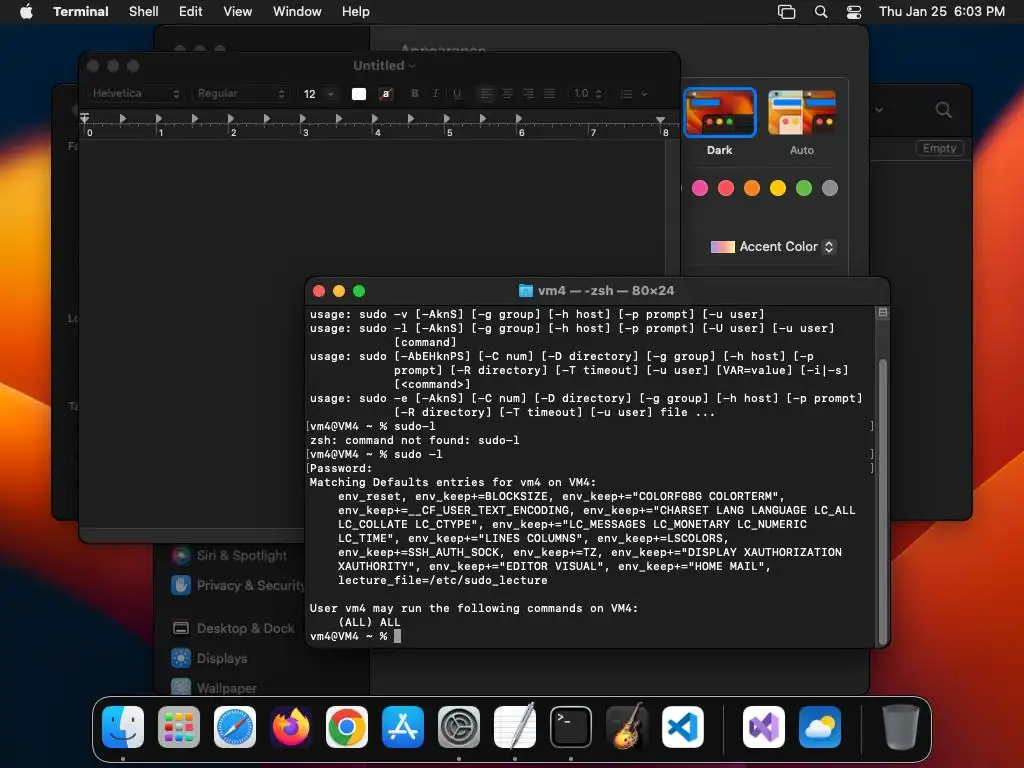Viewport: 1024px width, 768px height.
Task: Click the Terminal scrollback marker icon at top right
Action: pyautogui.click(x=883, y=313)
